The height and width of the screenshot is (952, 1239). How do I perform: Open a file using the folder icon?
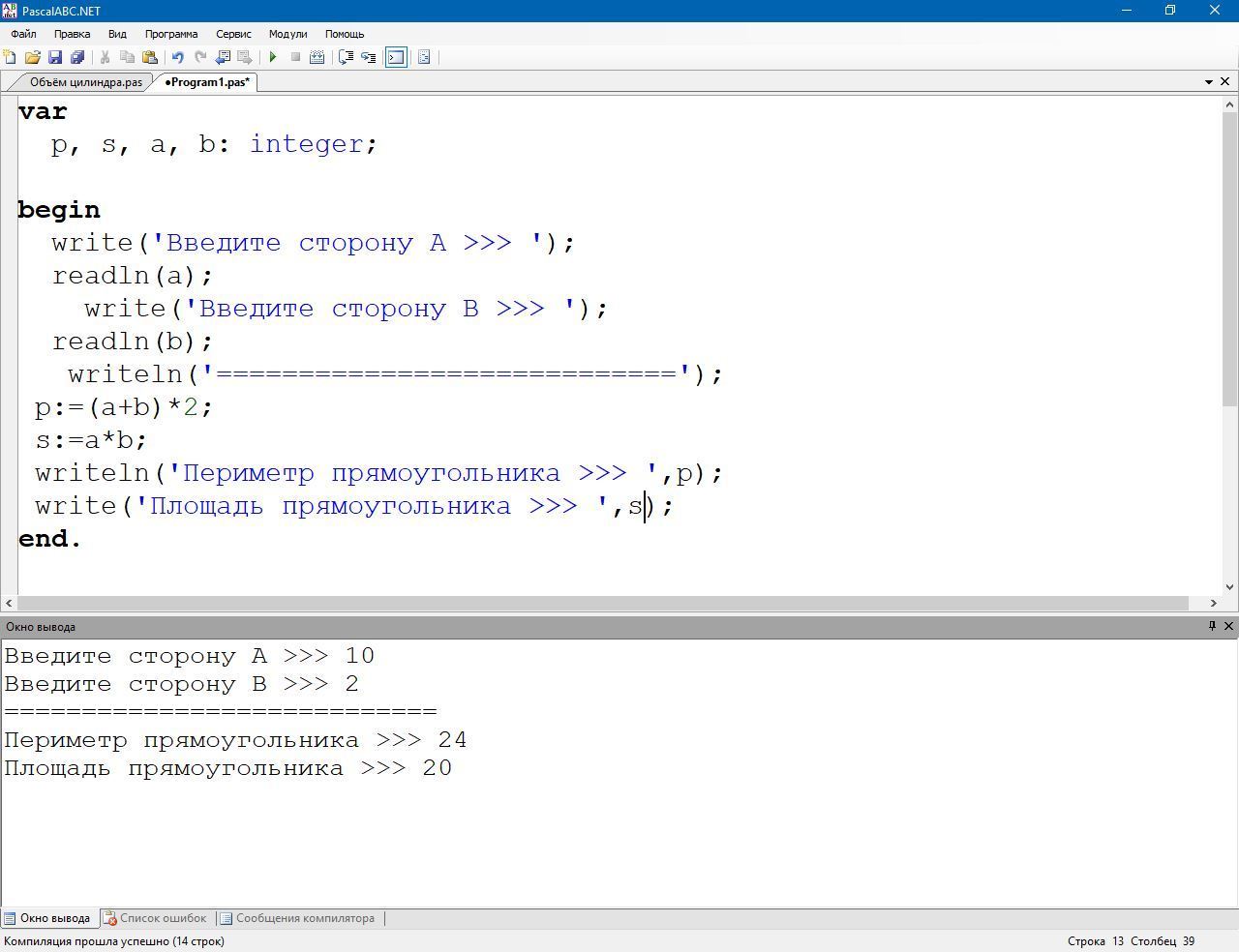click(x=32, y=57)
